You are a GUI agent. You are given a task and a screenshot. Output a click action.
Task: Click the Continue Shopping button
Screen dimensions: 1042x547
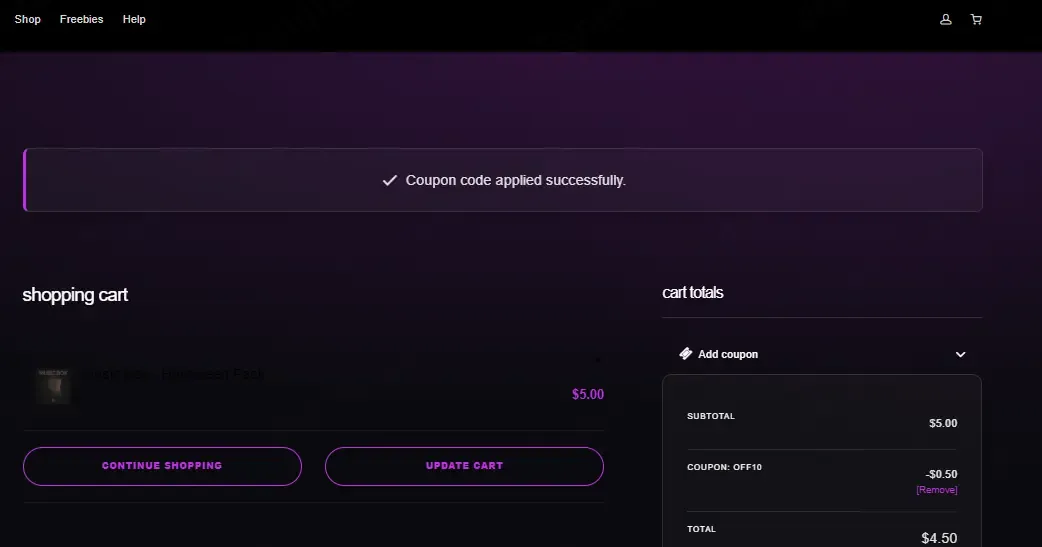tap(162, 466)
